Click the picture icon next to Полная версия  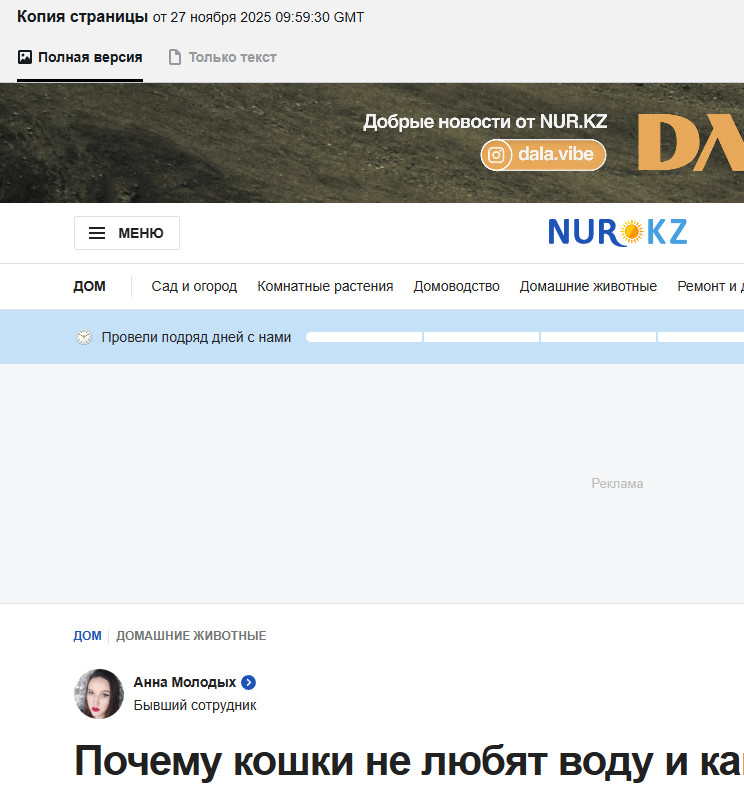[x=25, y=57]
